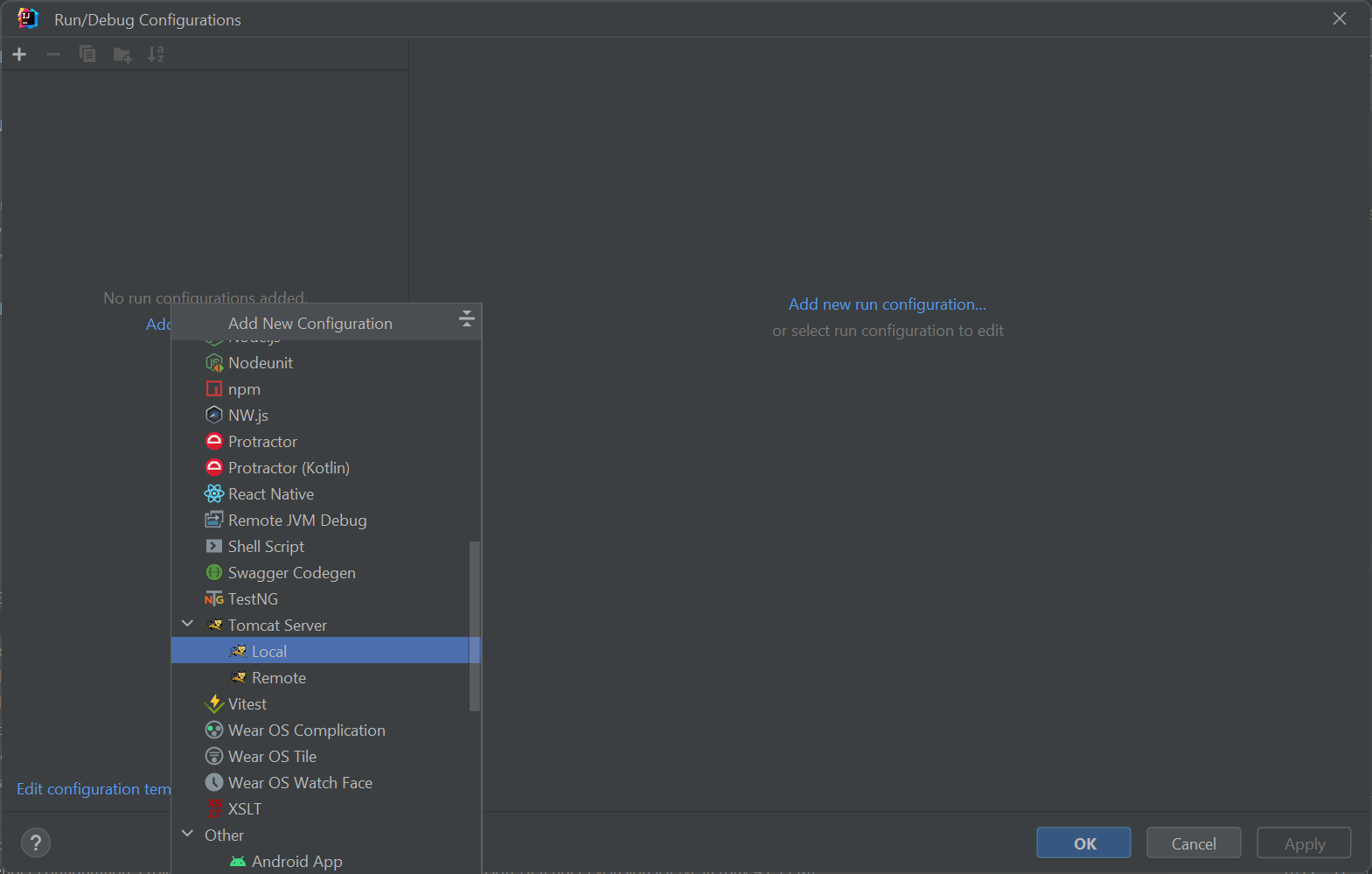Click the Move into new folder icon
The image size is (1372, 874).
122,55
